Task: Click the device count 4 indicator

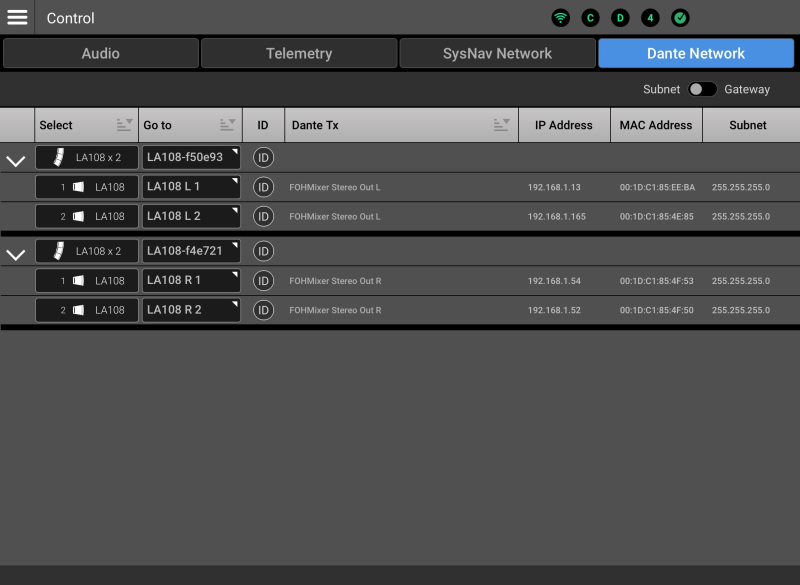Action: click(650, 18)
